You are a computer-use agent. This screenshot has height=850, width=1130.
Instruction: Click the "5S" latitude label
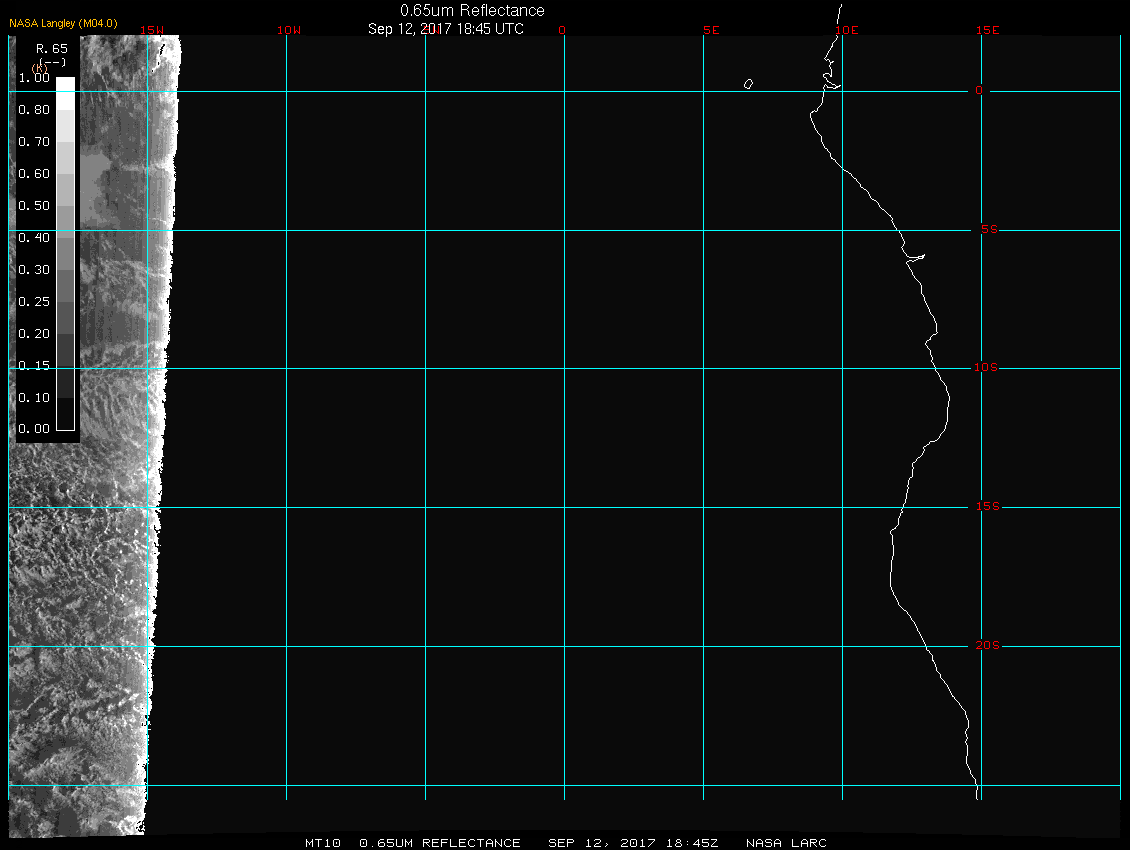click(x=989, y=229)
